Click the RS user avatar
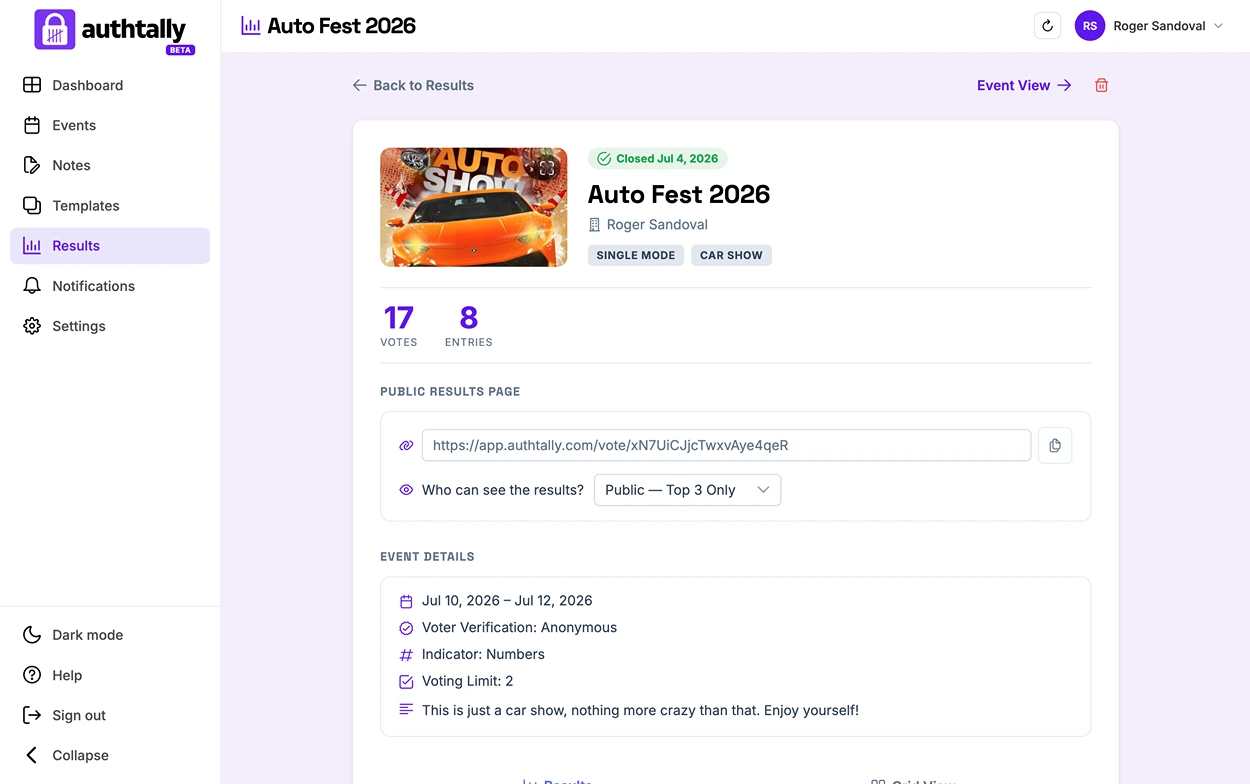This screenshot has width=1250, height=784. point(1089,26)
